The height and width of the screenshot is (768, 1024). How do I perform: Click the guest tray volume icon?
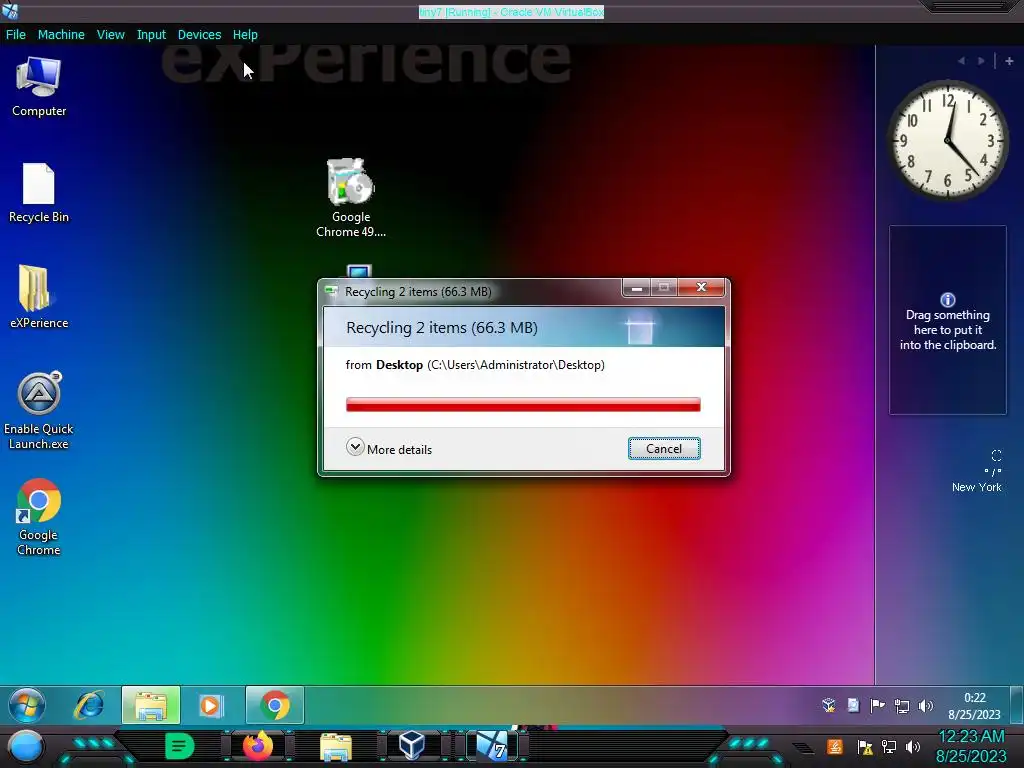(x=925, y=705)
